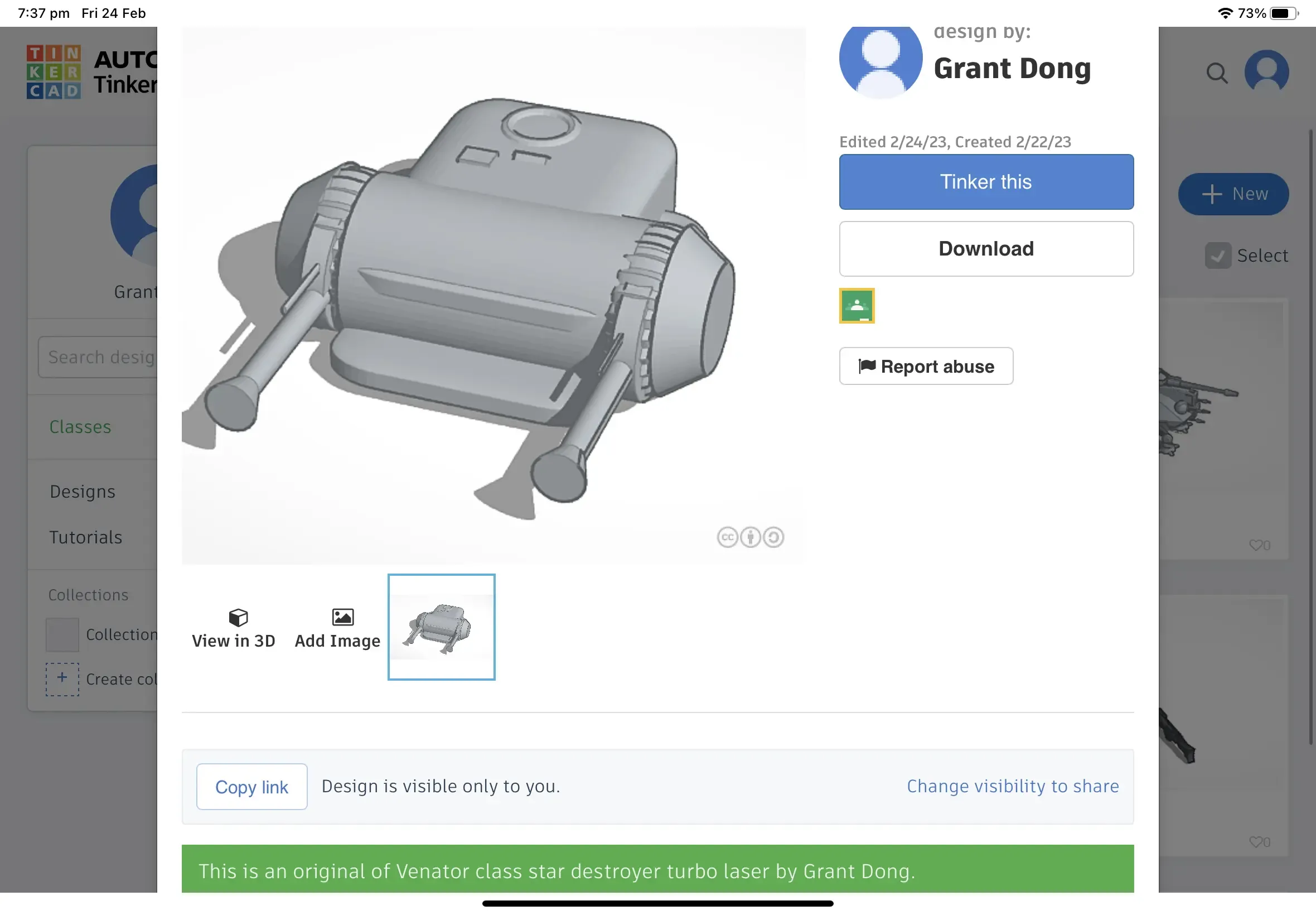The image size is (1316, 915).
Task: Click the Grant Dong designer name
Action: pyautogui.click(x=1012, y=69)
